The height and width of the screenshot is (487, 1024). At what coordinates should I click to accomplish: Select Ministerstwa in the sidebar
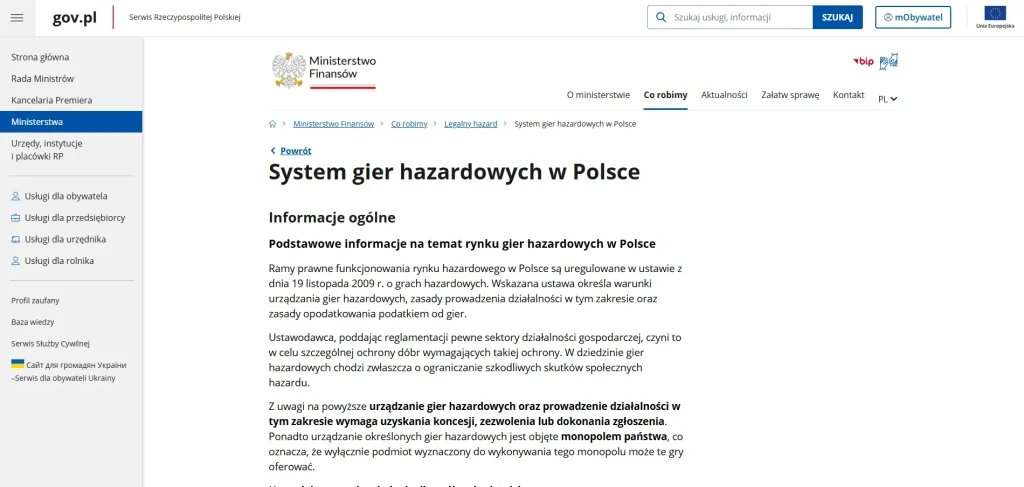coord(71,122)
